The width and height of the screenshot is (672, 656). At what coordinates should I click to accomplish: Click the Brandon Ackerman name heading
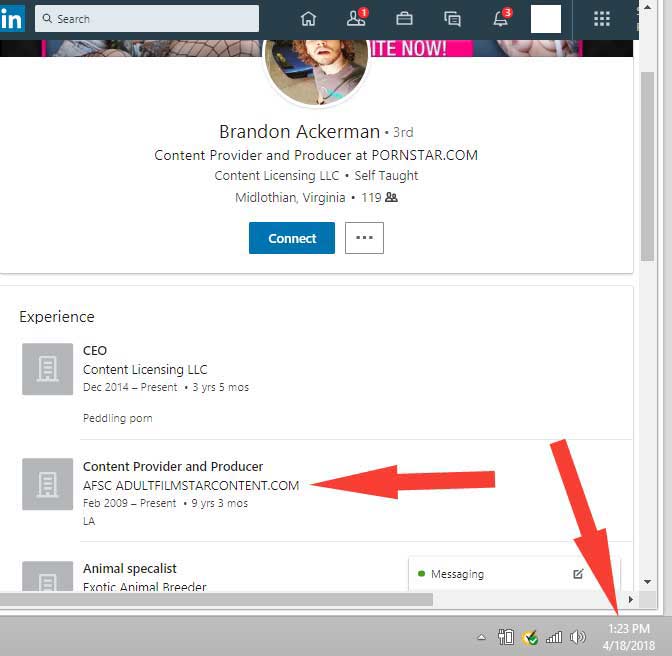tap(299, 132)
